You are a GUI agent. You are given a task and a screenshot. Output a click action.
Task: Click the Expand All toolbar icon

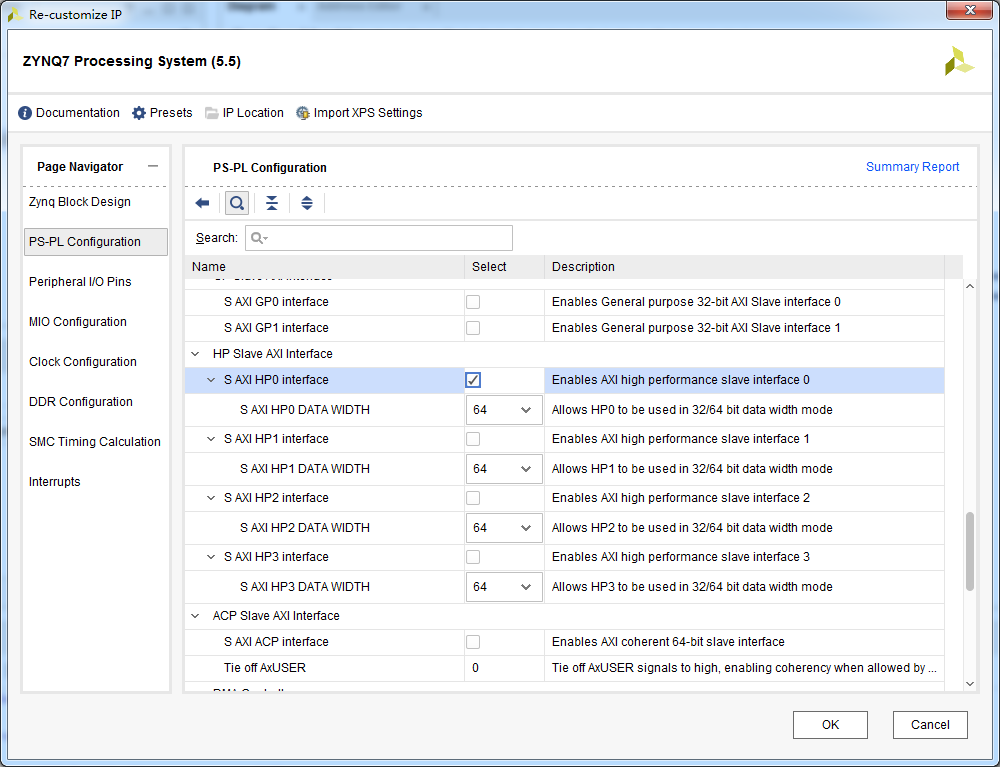pyautogui.click(x=307, y=203)
